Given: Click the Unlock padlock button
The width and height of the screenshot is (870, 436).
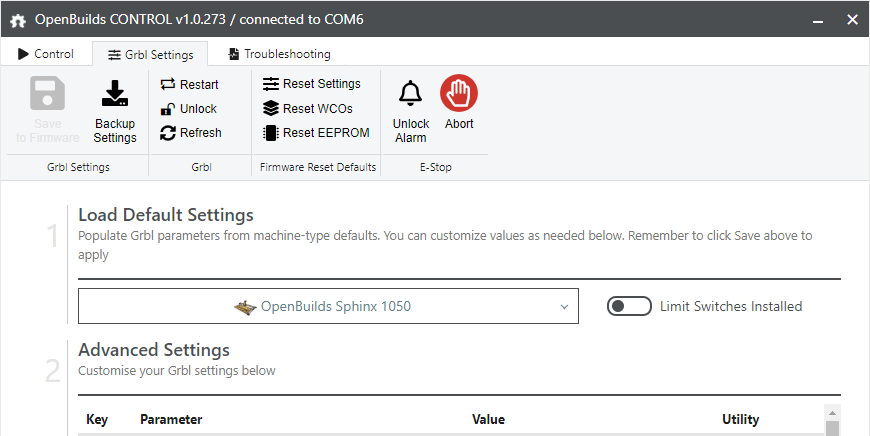Looking at the screenshot, I should coord(189,109).
